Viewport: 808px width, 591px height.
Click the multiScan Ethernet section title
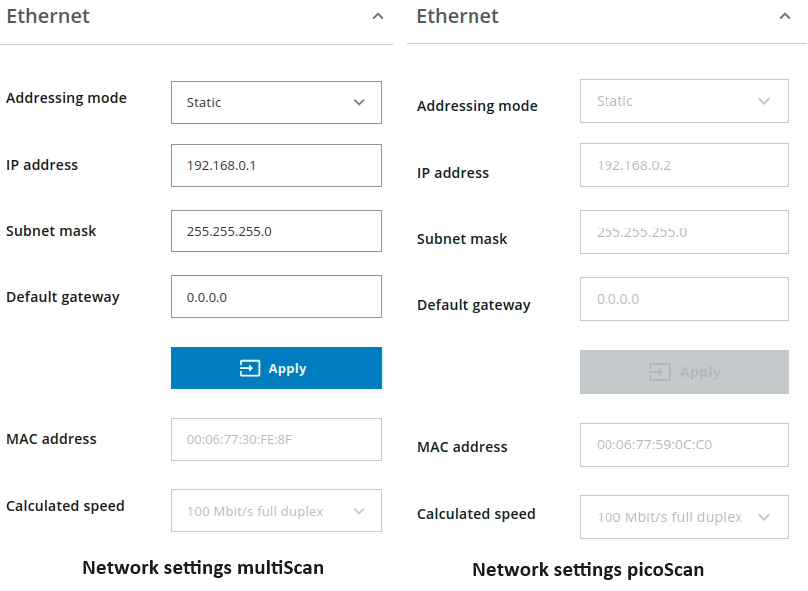[48, 17]
